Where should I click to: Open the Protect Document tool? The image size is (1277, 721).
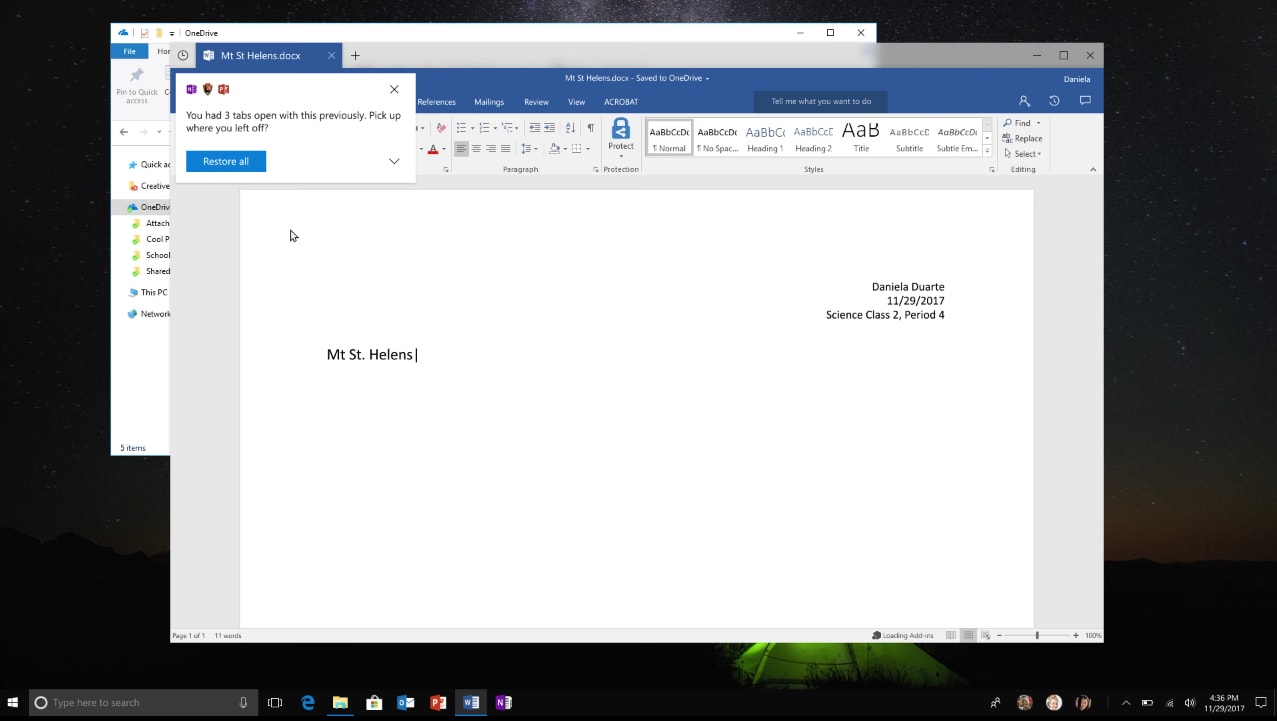tap(621, 136)
